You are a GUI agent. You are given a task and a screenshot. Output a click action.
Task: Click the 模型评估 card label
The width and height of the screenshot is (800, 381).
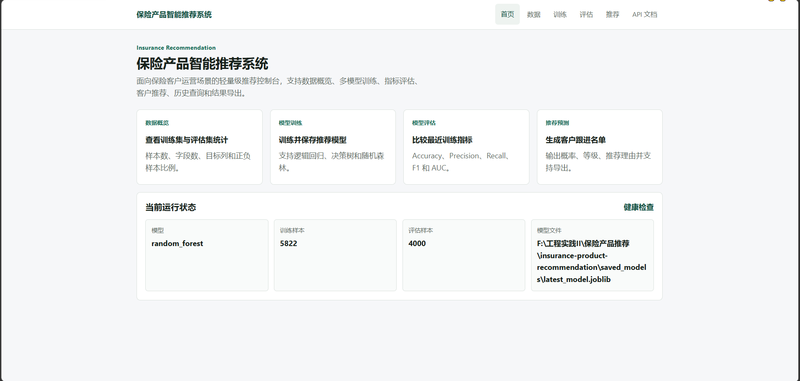tap(424, 123)
